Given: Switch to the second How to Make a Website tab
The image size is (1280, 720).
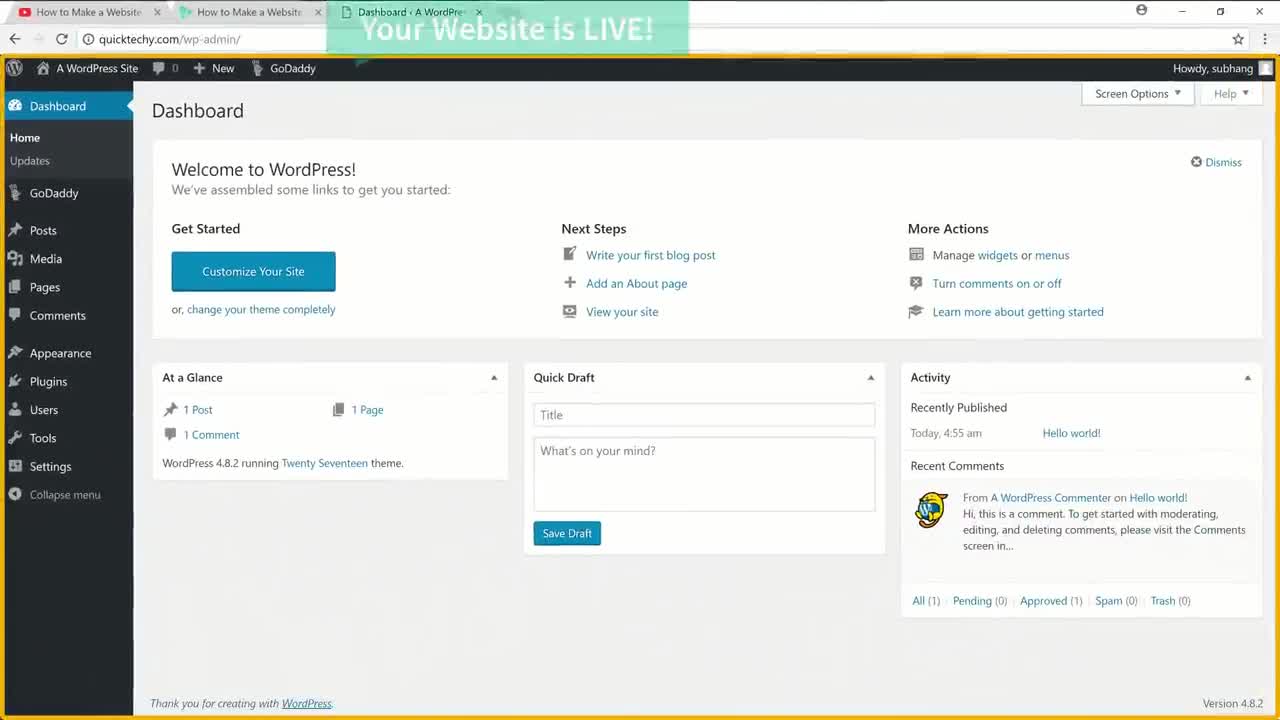Looking at the screenshot, I should [x=250, y=12].
